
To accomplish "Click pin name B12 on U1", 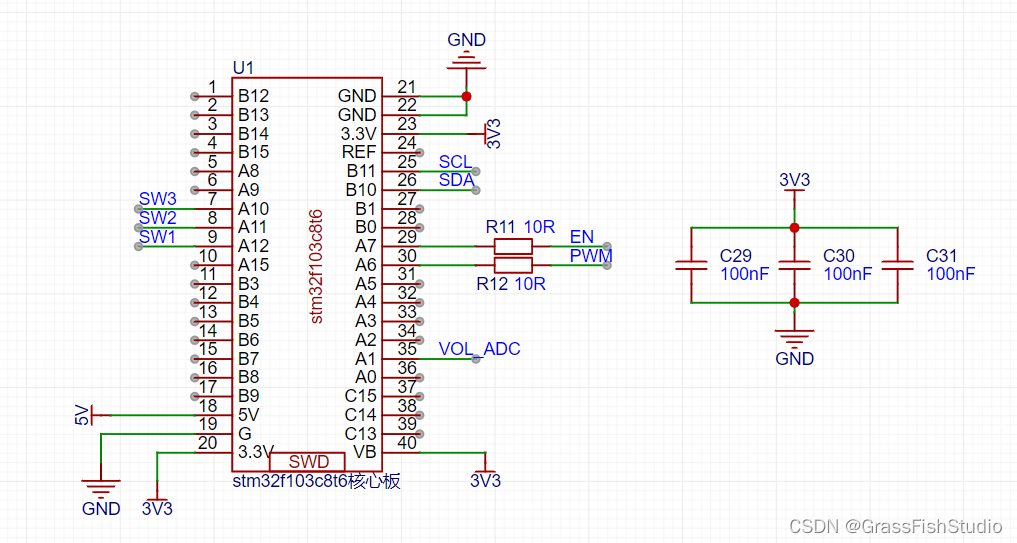I will (x=253, y=96).
